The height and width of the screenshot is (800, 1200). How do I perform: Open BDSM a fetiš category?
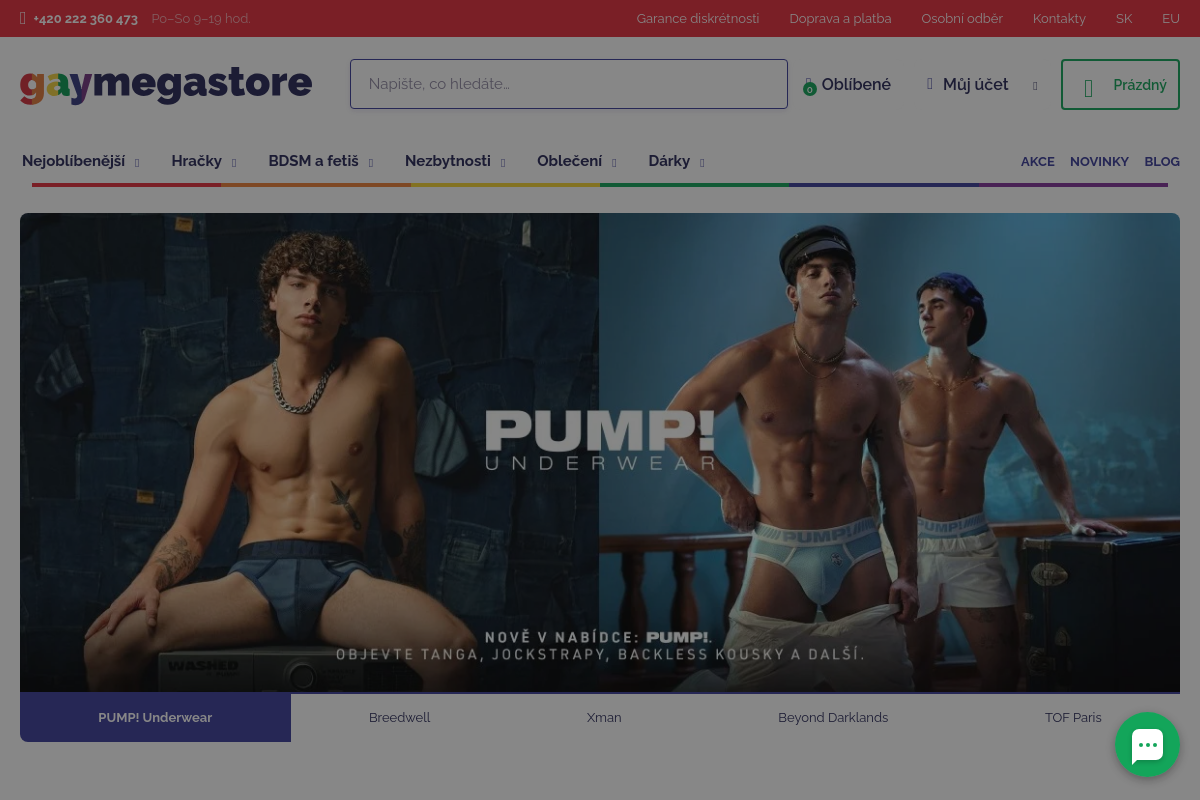(313, 161)
